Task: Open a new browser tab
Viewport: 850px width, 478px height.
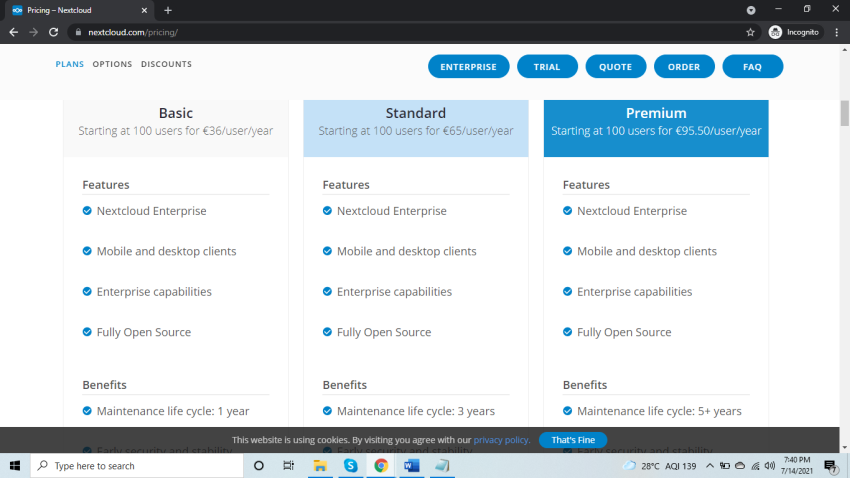Action: (168, 10)
